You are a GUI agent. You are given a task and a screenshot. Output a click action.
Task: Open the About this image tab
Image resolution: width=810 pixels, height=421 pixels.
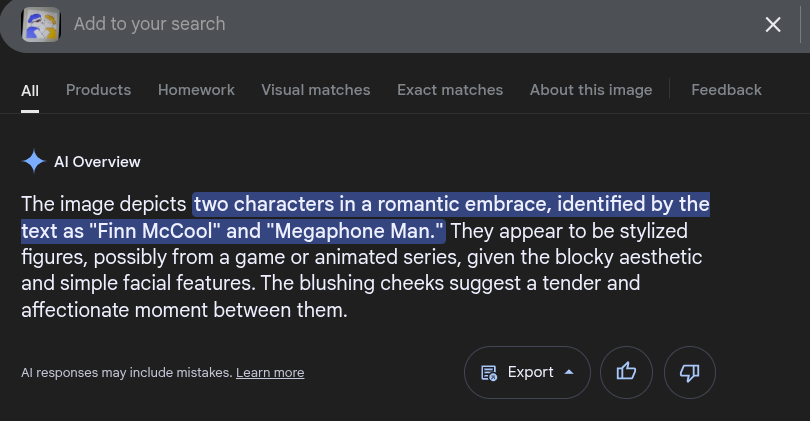[x=591, y=90]
